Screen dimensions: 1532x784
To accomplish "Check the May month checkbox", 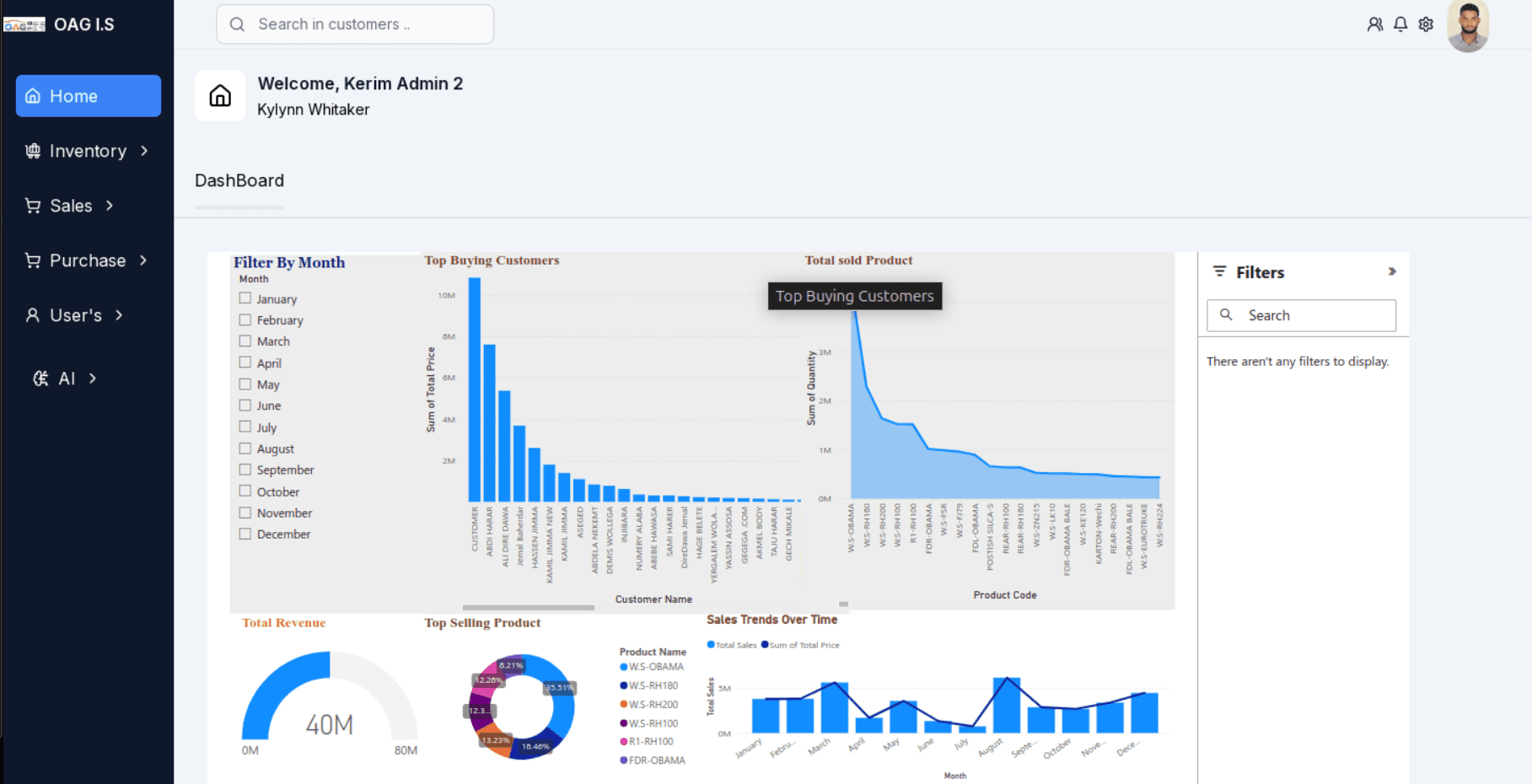I will click(x=245, y=384).
